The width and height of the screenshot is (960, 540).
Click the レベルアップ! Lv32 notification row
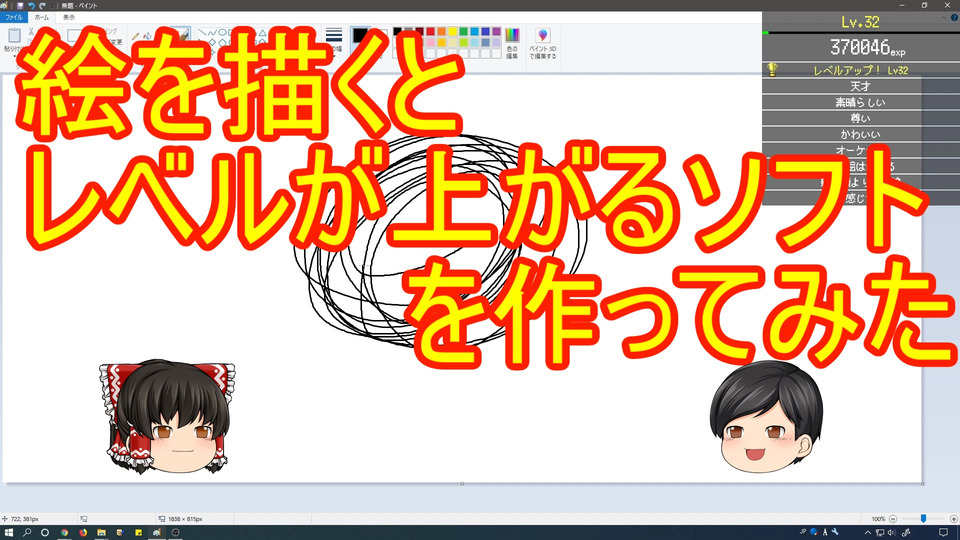click(x=861, y=70)
